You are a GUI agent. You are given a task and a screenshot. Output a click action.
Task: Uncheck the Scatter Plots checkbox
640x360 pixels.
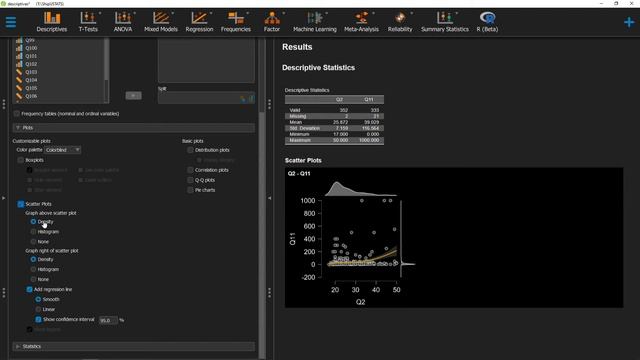tap(21, 204)
